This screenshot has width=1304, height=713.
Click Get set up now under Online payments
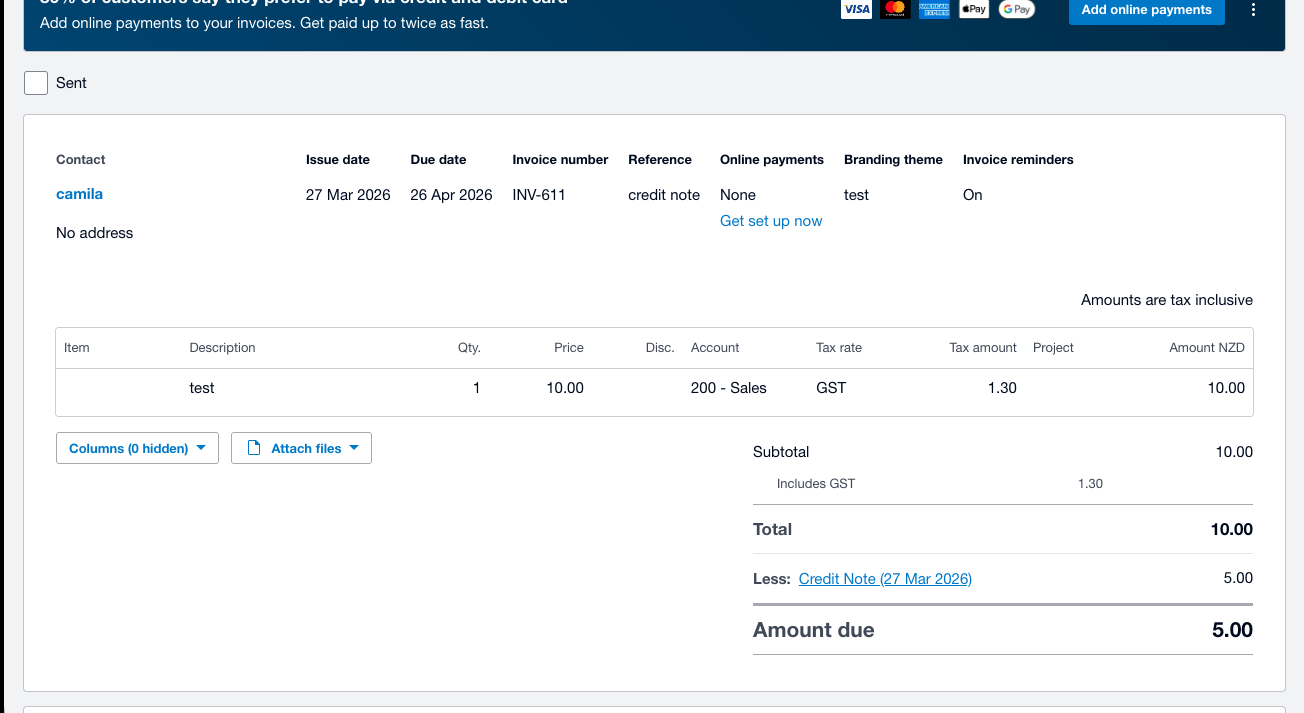click(x=771, y=220)
